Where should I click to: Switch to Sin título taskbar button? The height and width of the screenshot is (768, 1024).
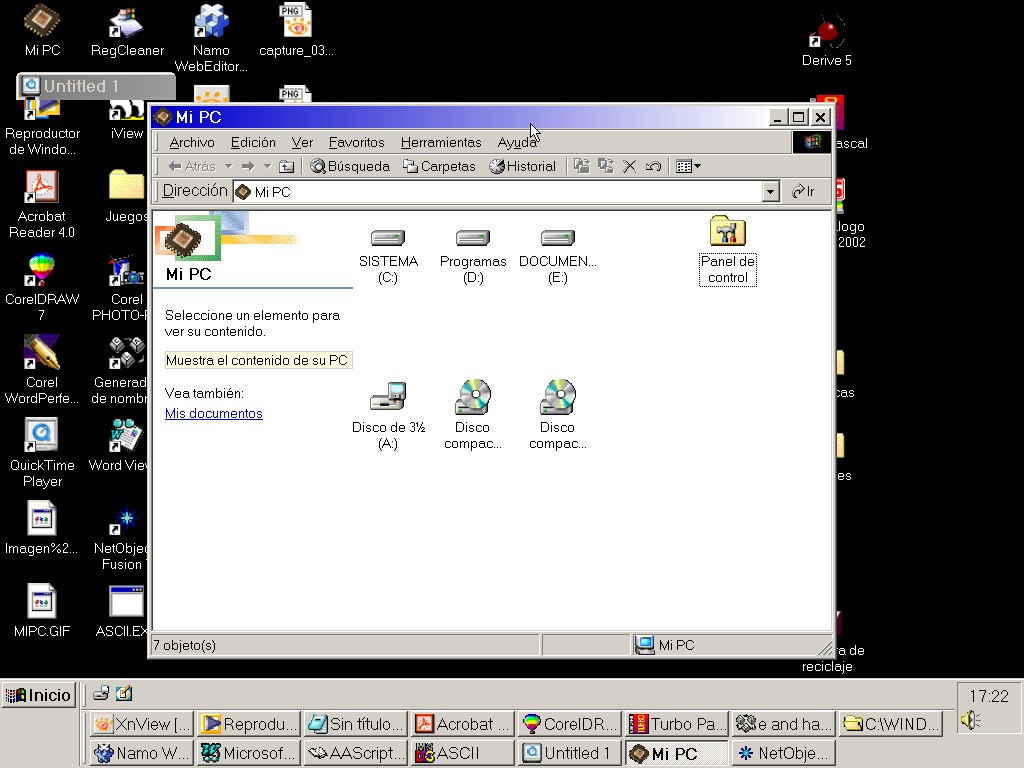[x=356, y=724]
